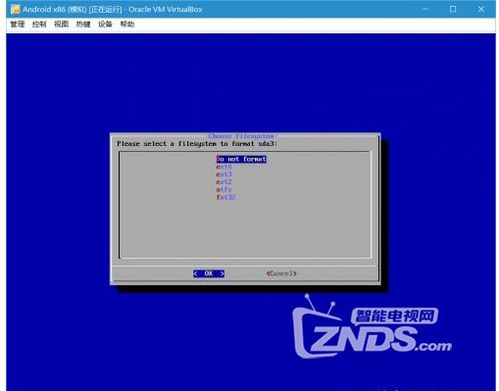Click the VirtualBox icon in title bar
This screenshot has width=499, height=391.
tap(15, 9)
